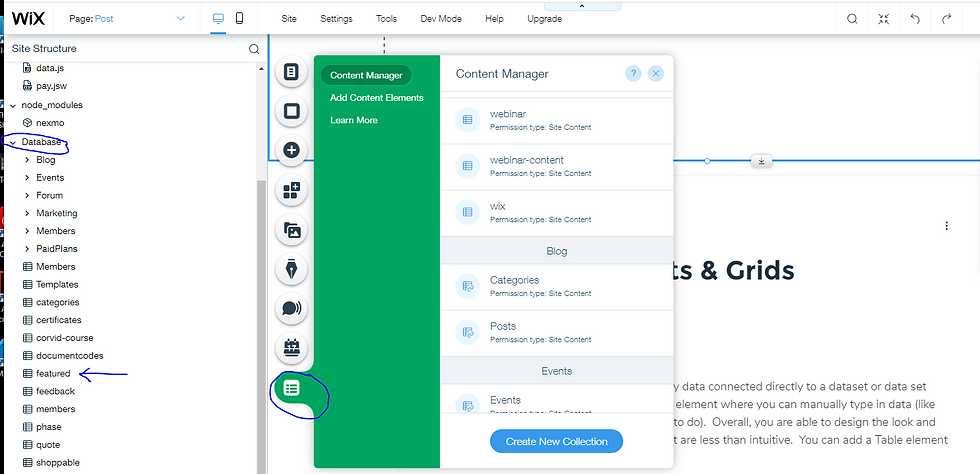This screenshot has width=980, height=474.
Task: Open the certificates collection
Action: pyautogui.click(x=58, y=320)
